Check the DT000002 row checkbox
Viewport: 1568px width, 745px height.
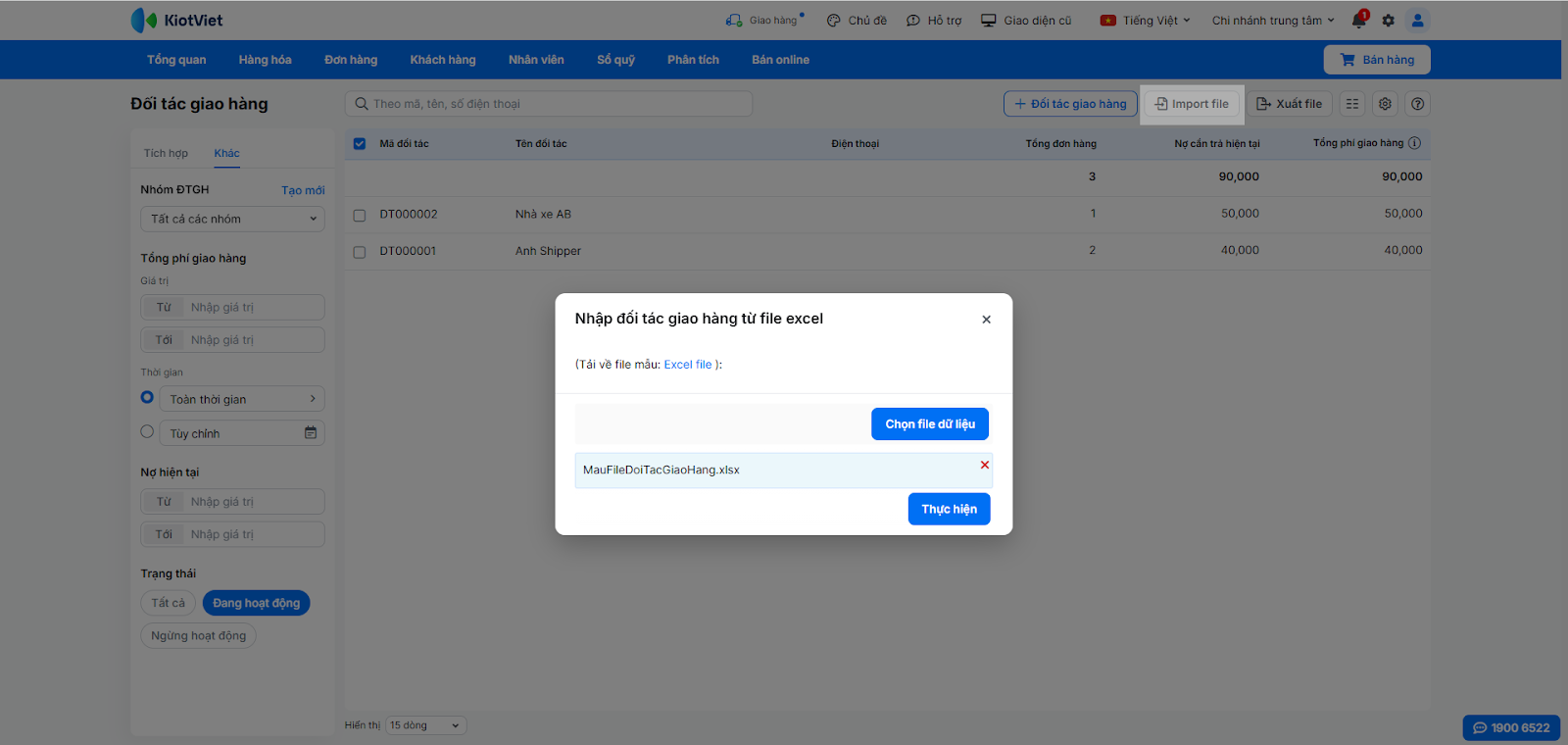(x=360, y=215)
